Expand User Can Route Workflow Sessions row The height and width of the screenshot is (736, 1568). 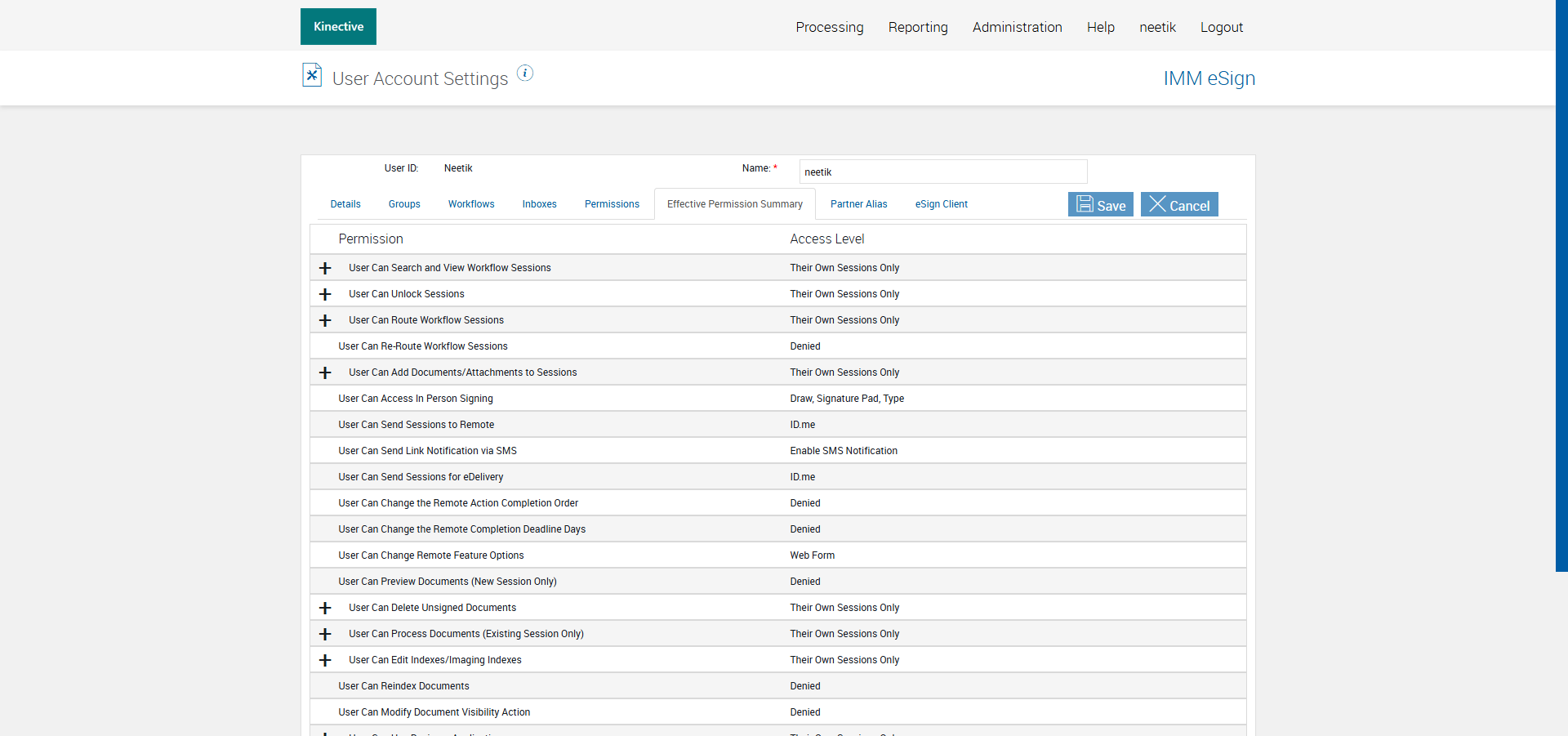coord(325,320)
